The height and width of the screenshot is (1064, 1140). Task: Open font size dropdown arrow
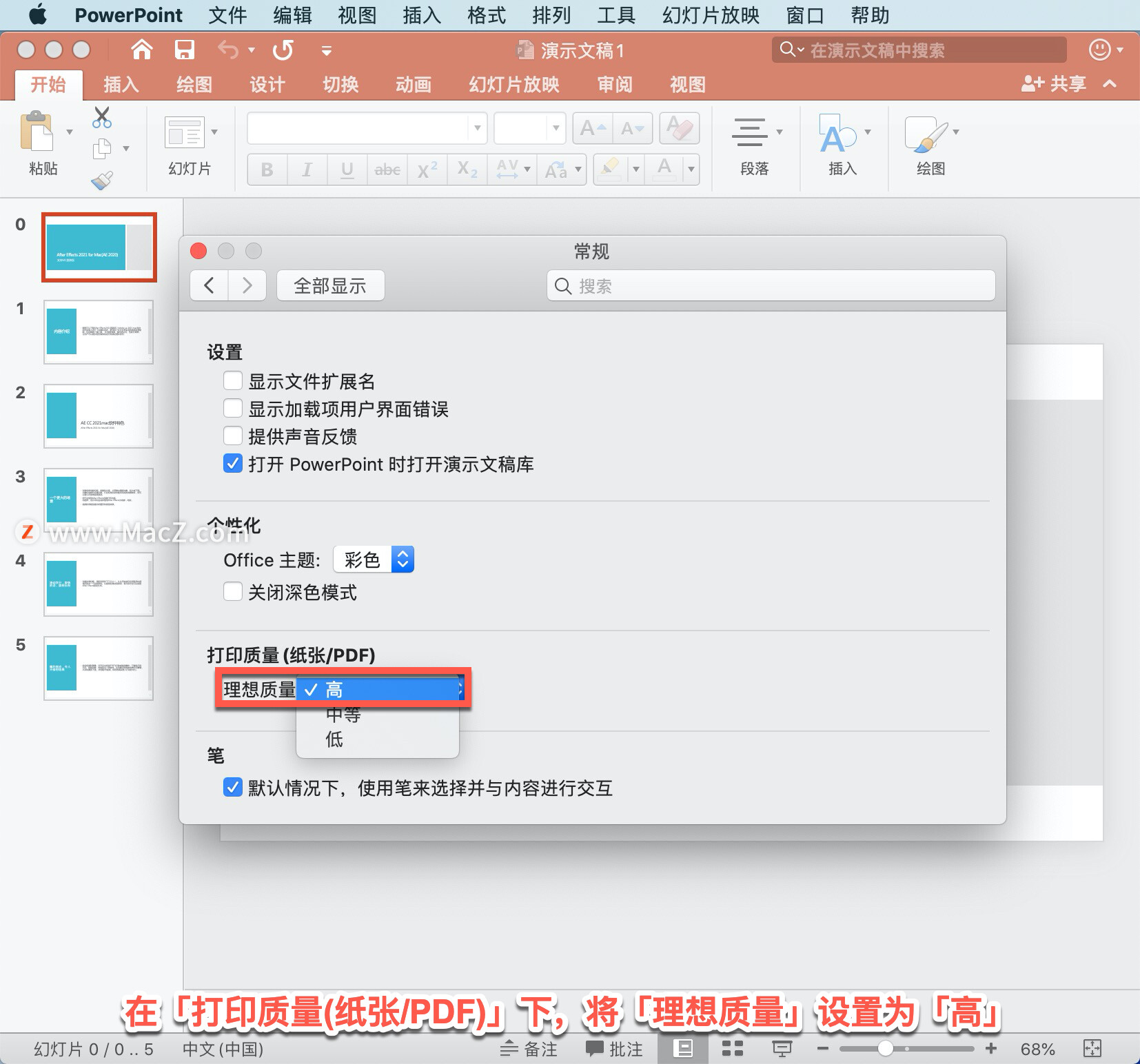(556, 128)
